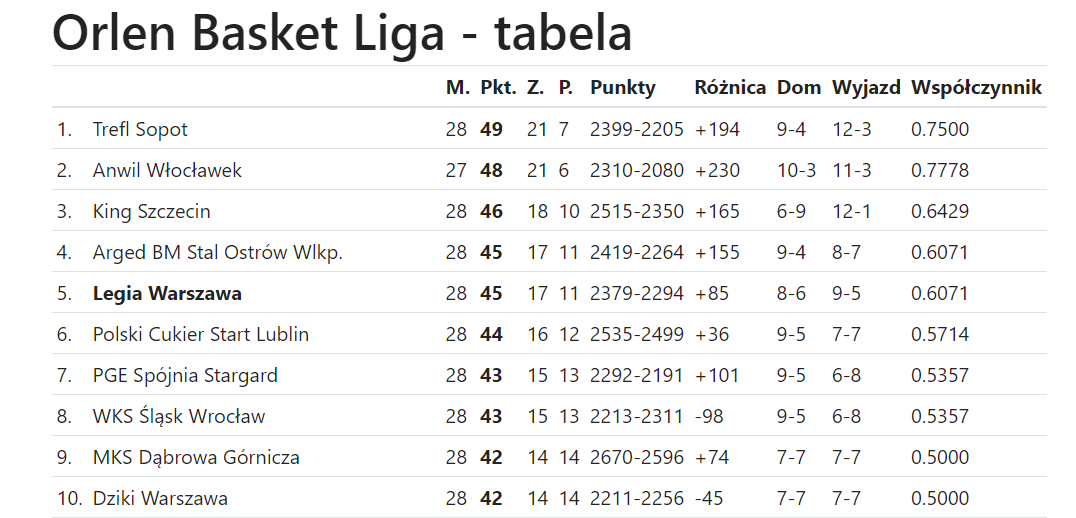
Task: Open MKS Dąbrowa Górnicza entry
Action: click(x=196, y=457)
